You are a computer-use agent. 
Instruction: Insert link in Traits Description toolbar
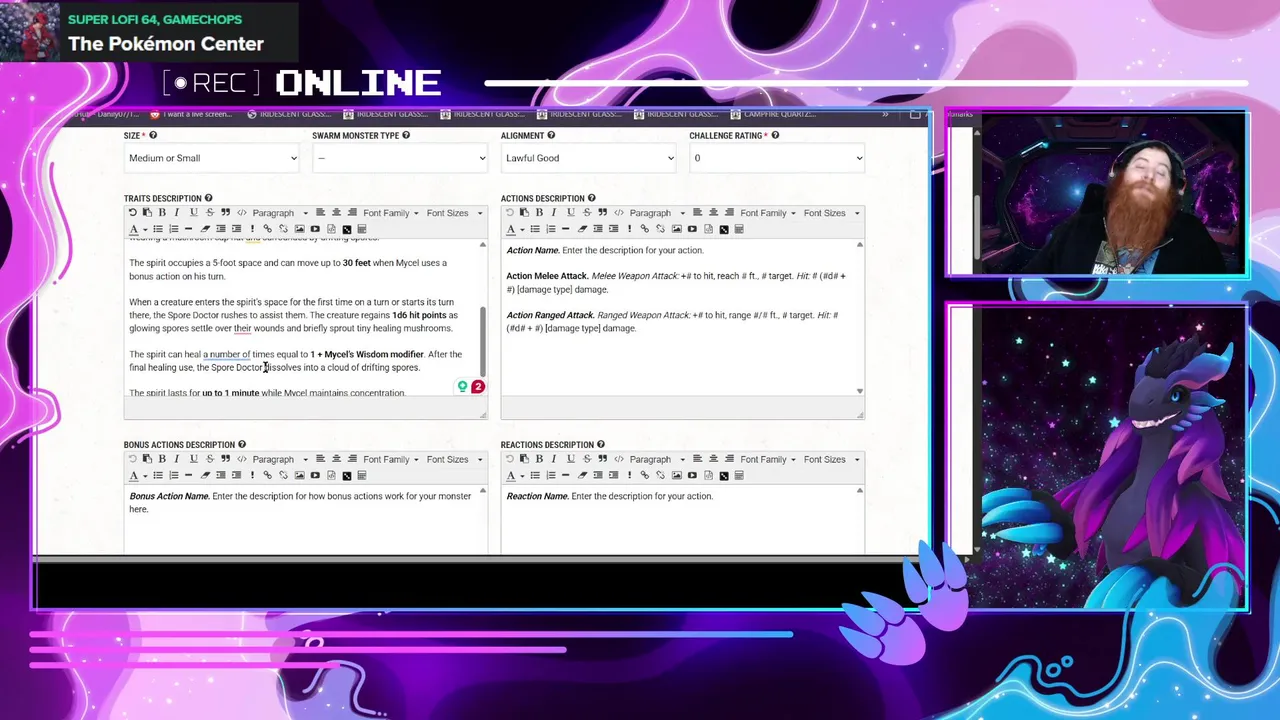(x=267, y=229)
